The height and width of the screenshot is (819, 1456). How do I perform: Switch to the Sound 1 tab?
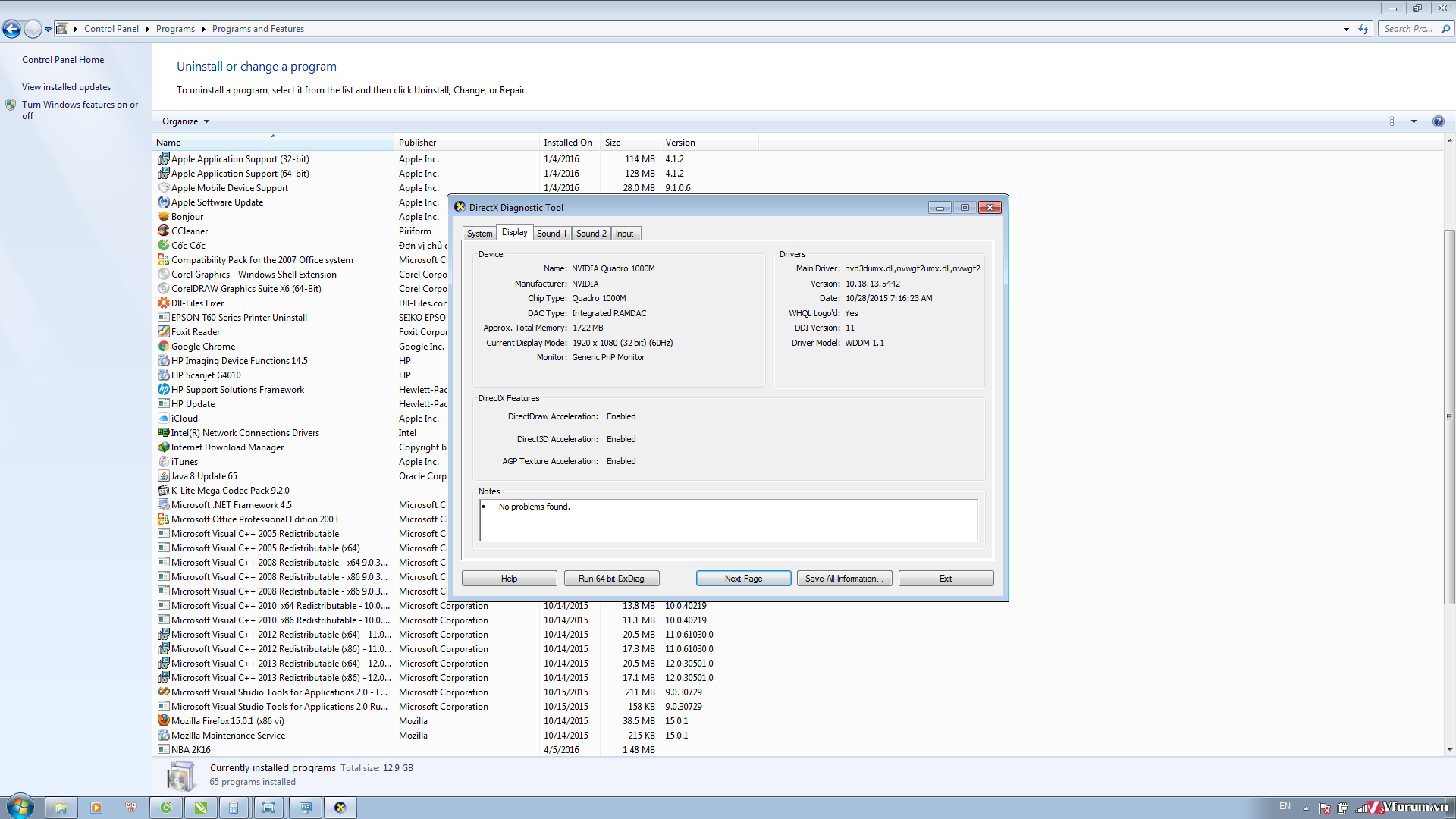point(552,234)
